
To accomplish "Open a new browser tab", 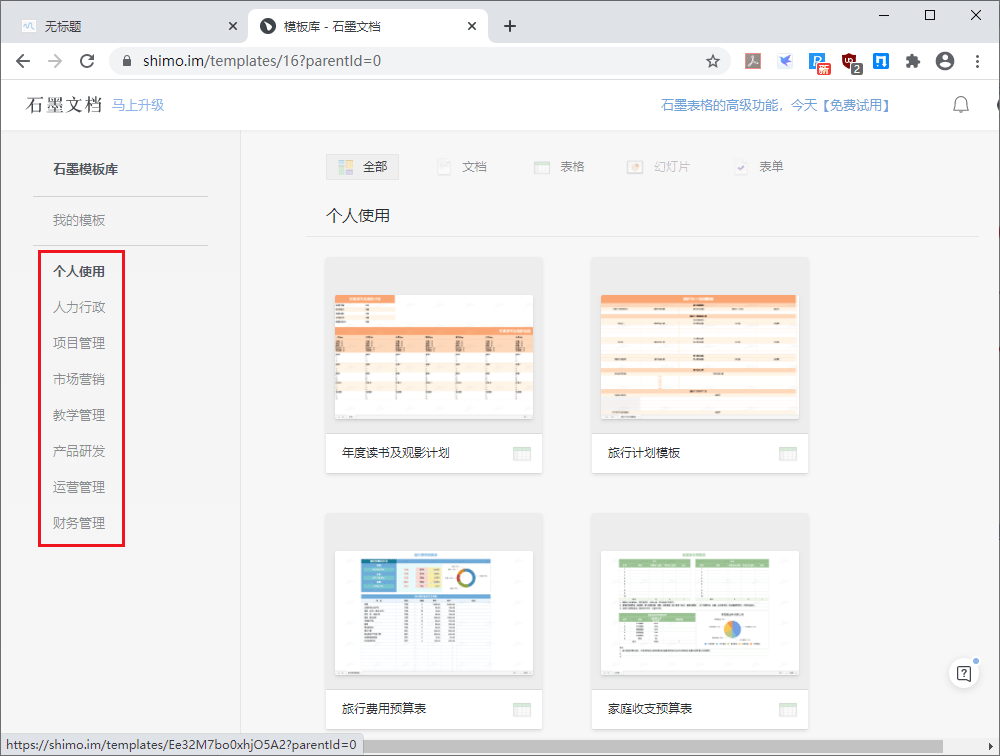I will point(510,26).
